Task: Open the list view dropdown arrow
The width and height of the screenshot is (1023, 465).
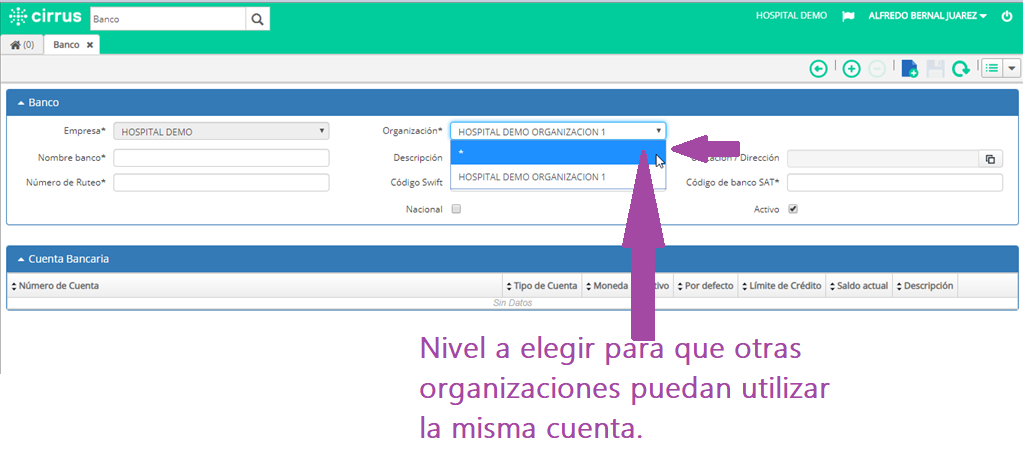Action: click(1012, 68)
